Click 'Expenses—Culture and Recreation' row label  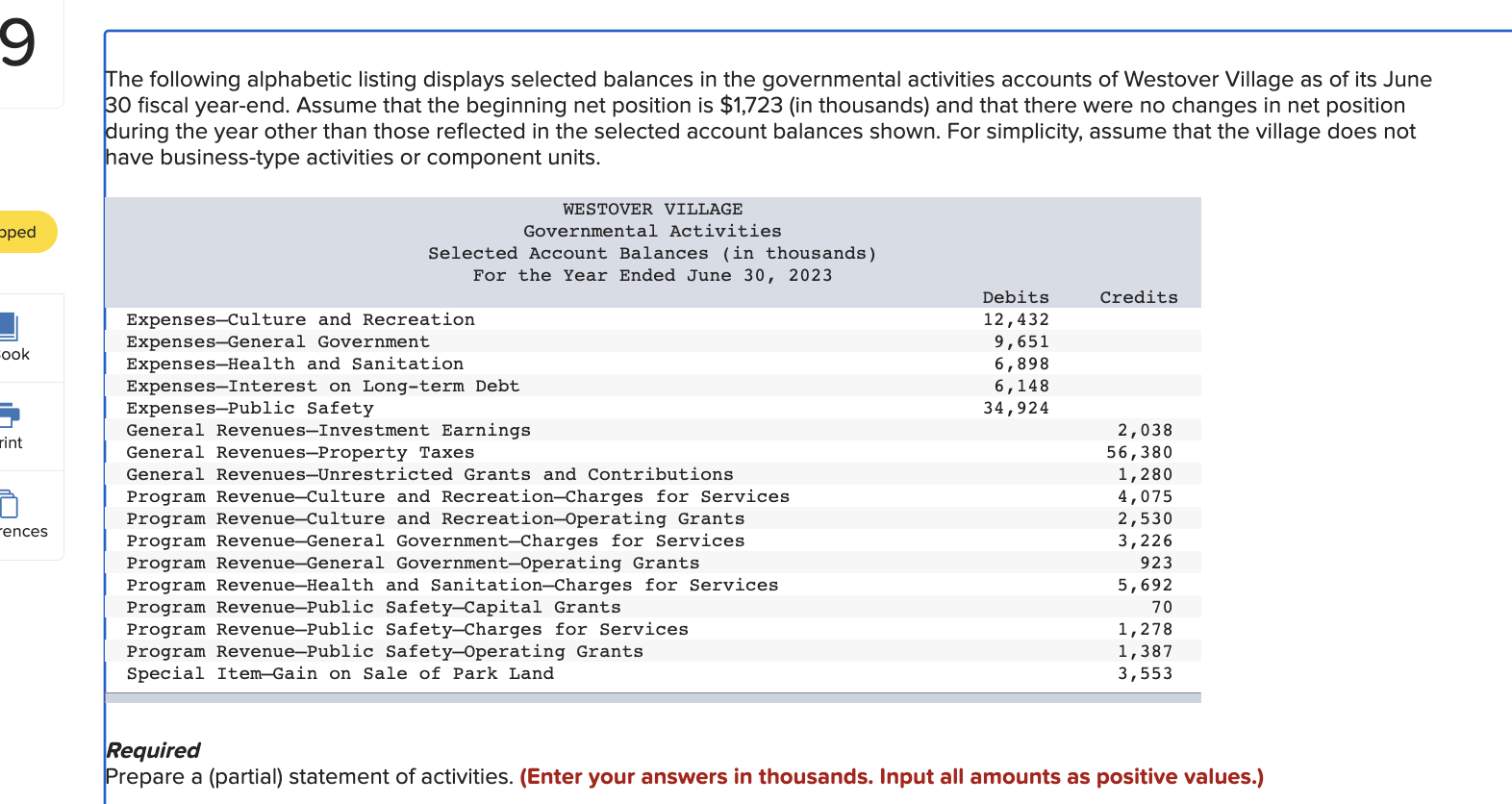click(x=300, y=319)
